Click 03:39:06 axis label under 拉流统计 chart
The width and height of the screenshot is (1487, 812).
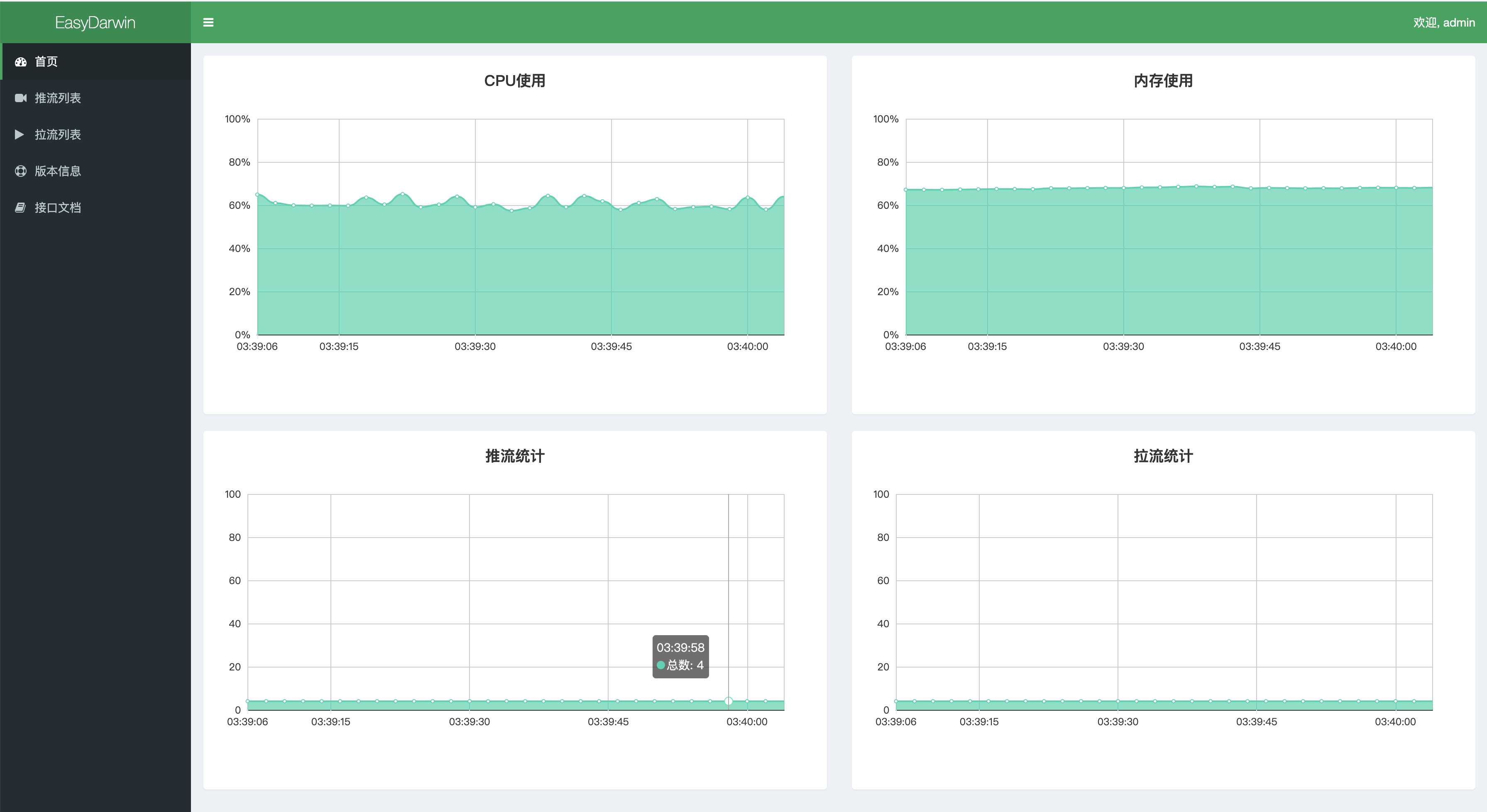pos(896,722)
